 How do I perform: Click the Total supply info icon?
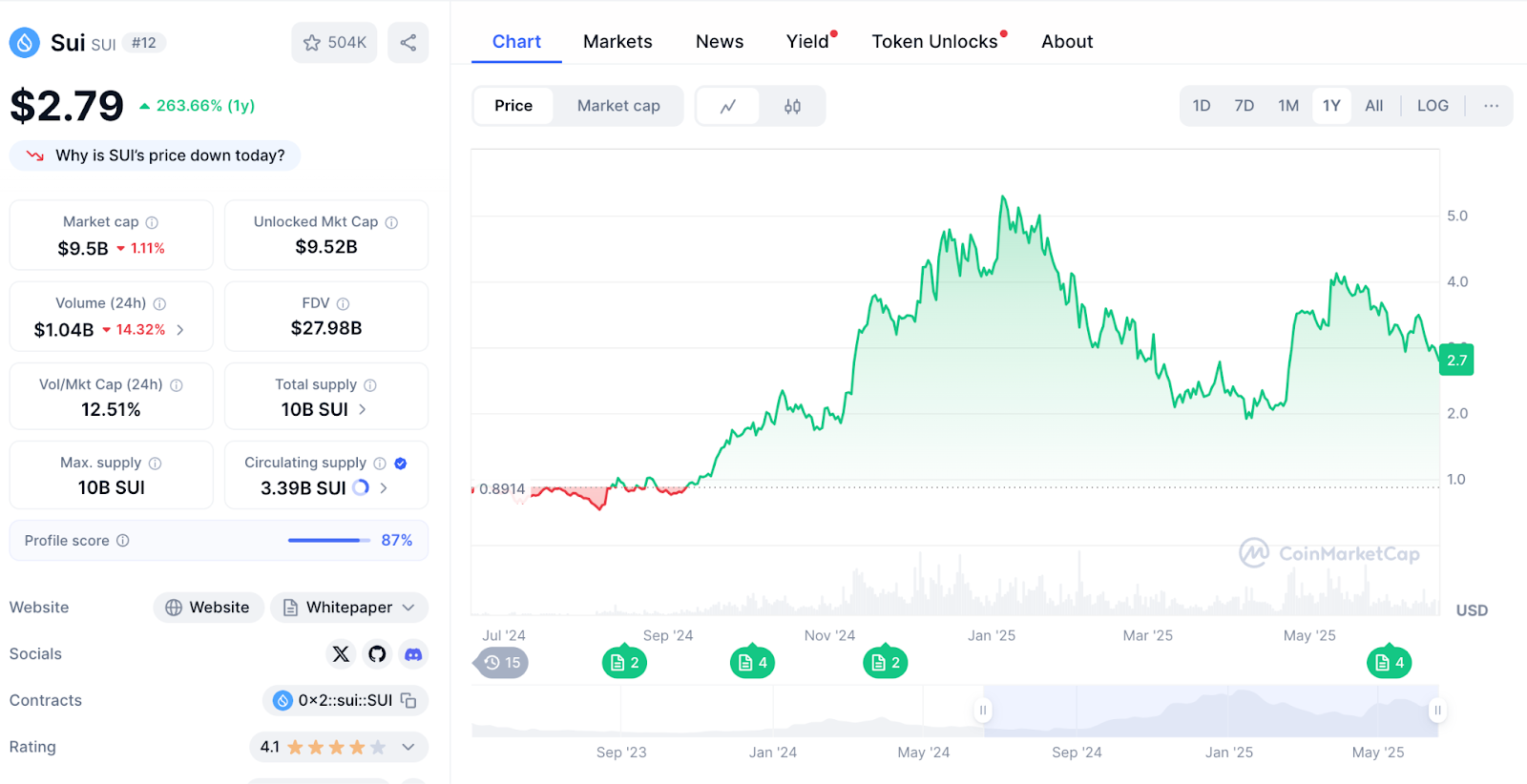[x=370, y=385]
